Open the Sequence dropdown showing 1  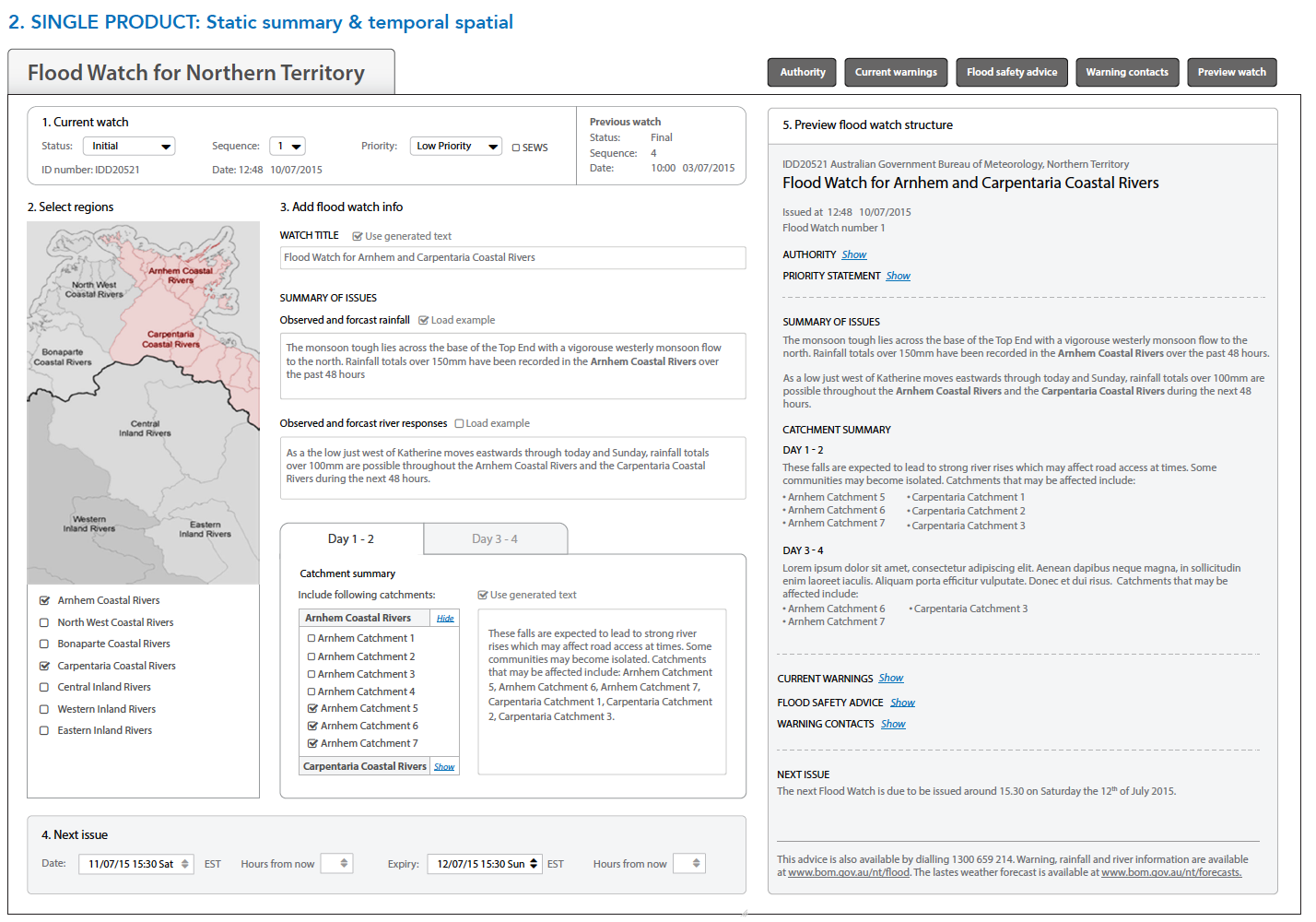point(288,146)
